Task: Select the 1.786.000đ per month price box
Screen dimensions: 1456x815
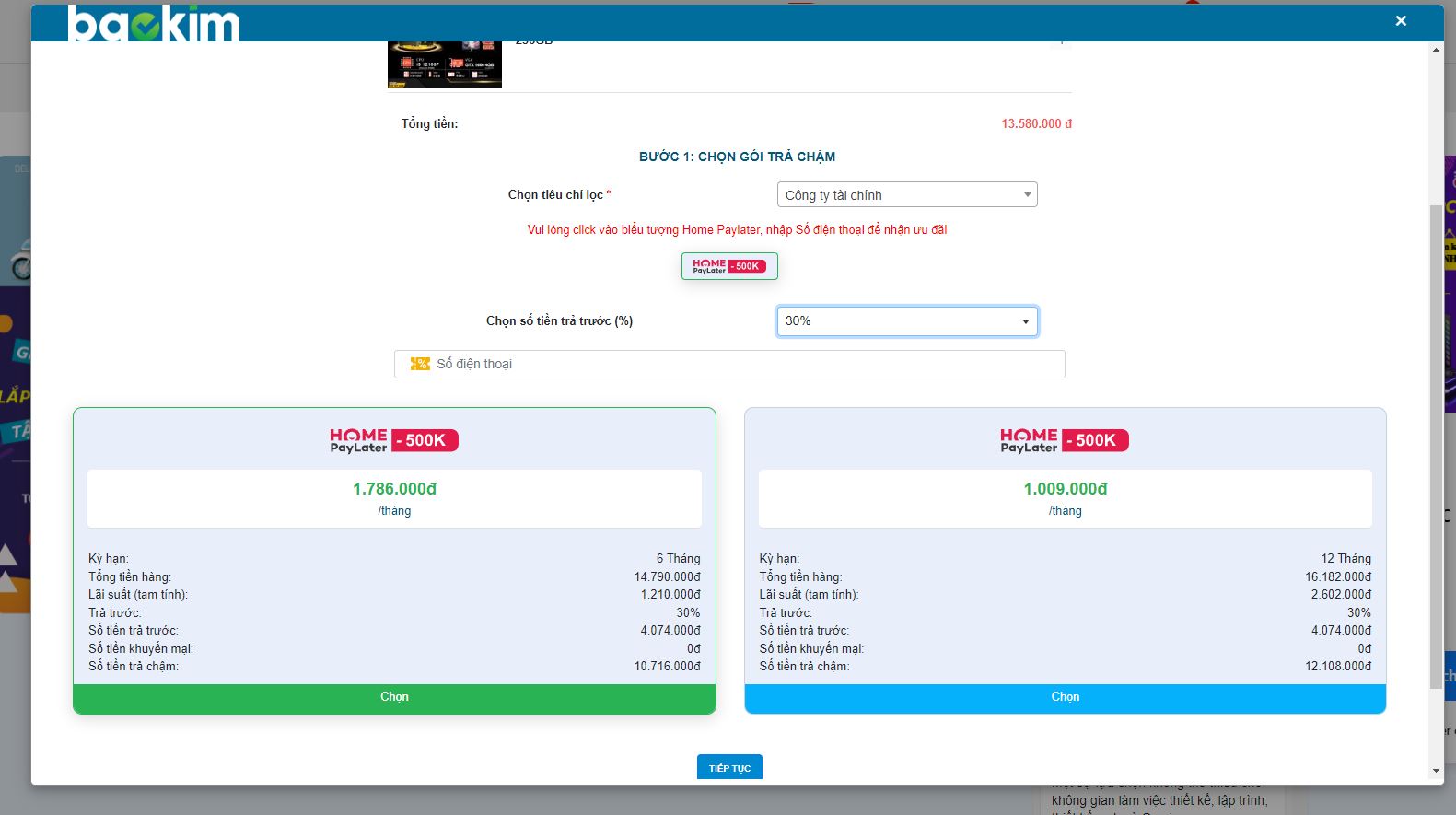Action: pyautogui.click(x=394, y=498)
